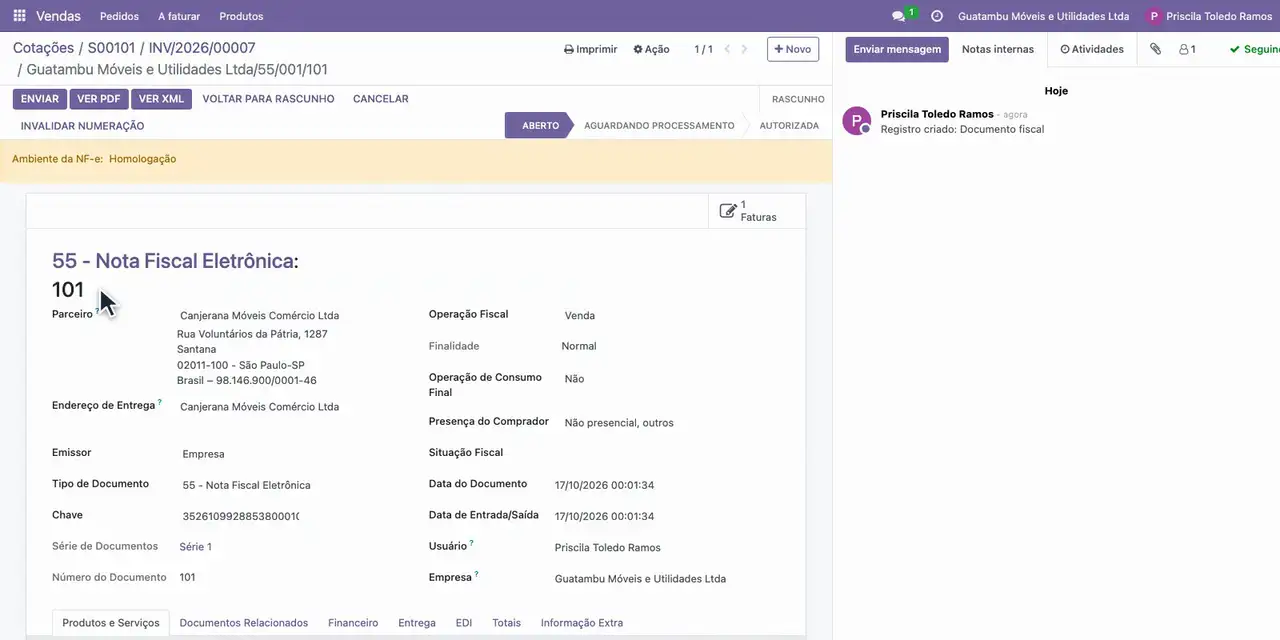Select RASCUNHO status stage
This screenshot has width=1280, height=640.
tap(798, 99)
